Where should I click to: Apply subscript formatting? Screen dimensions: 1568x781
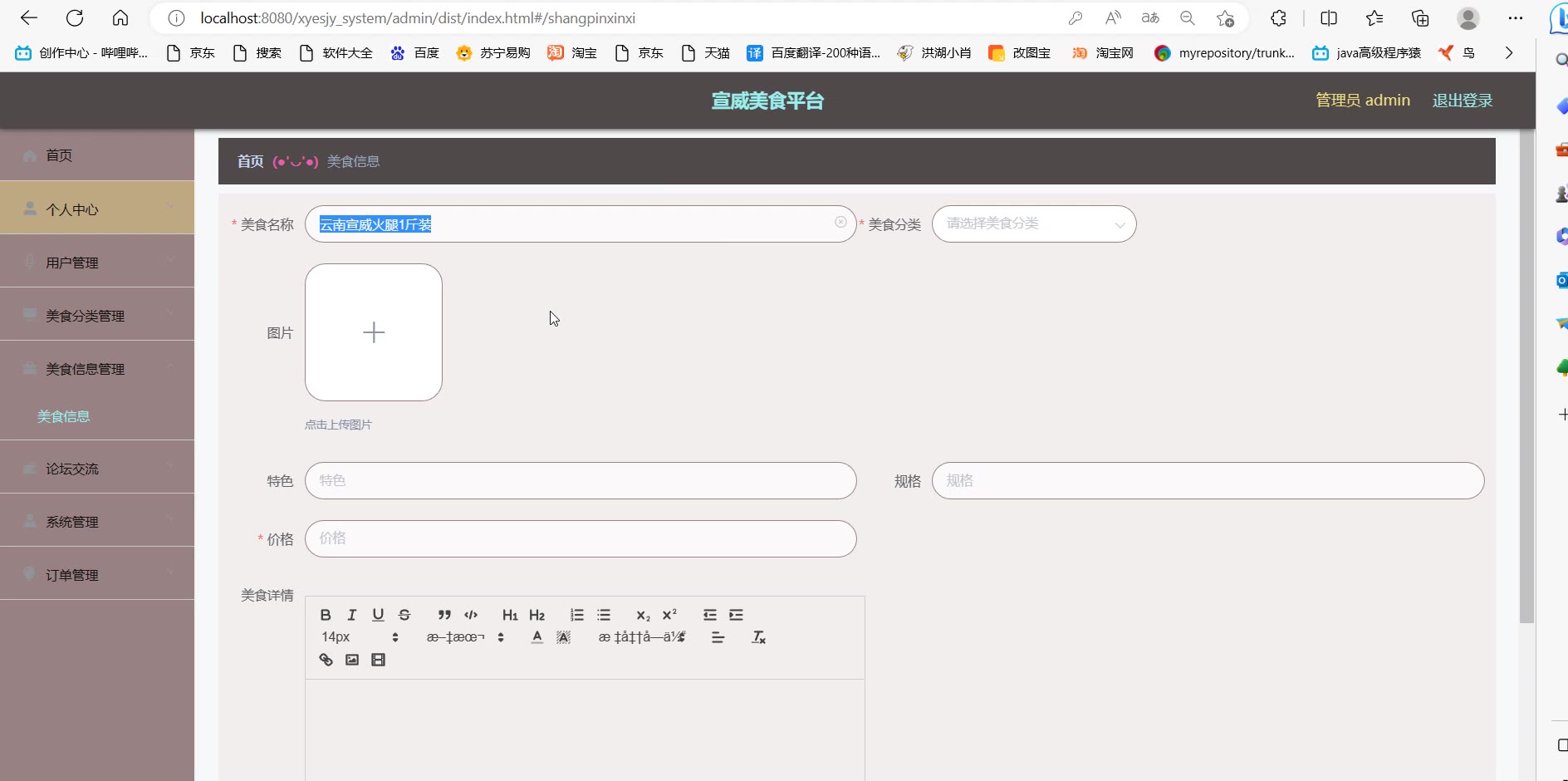tap(643, 615)
